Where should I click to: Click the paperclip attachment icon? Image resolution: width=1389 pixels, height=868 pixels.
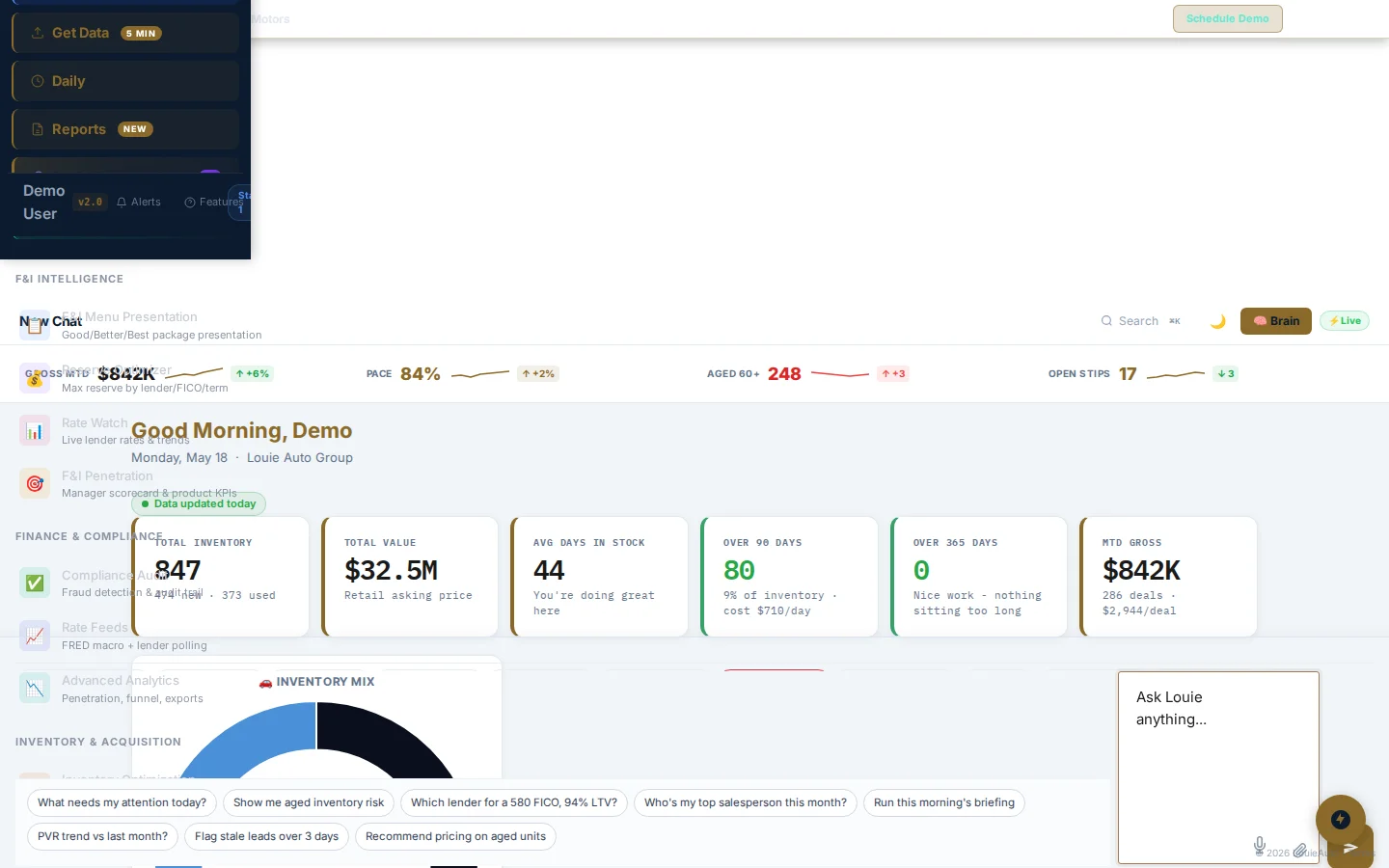pyautogui.click(x=1300, y=850)
